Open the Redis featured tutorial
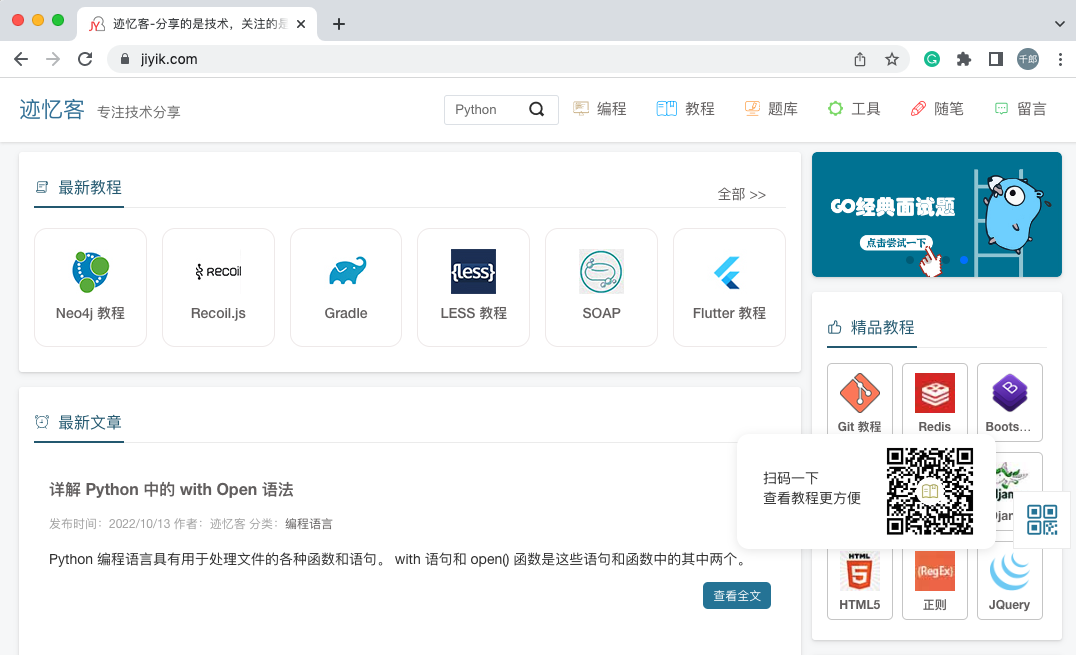 click(935, 402)
